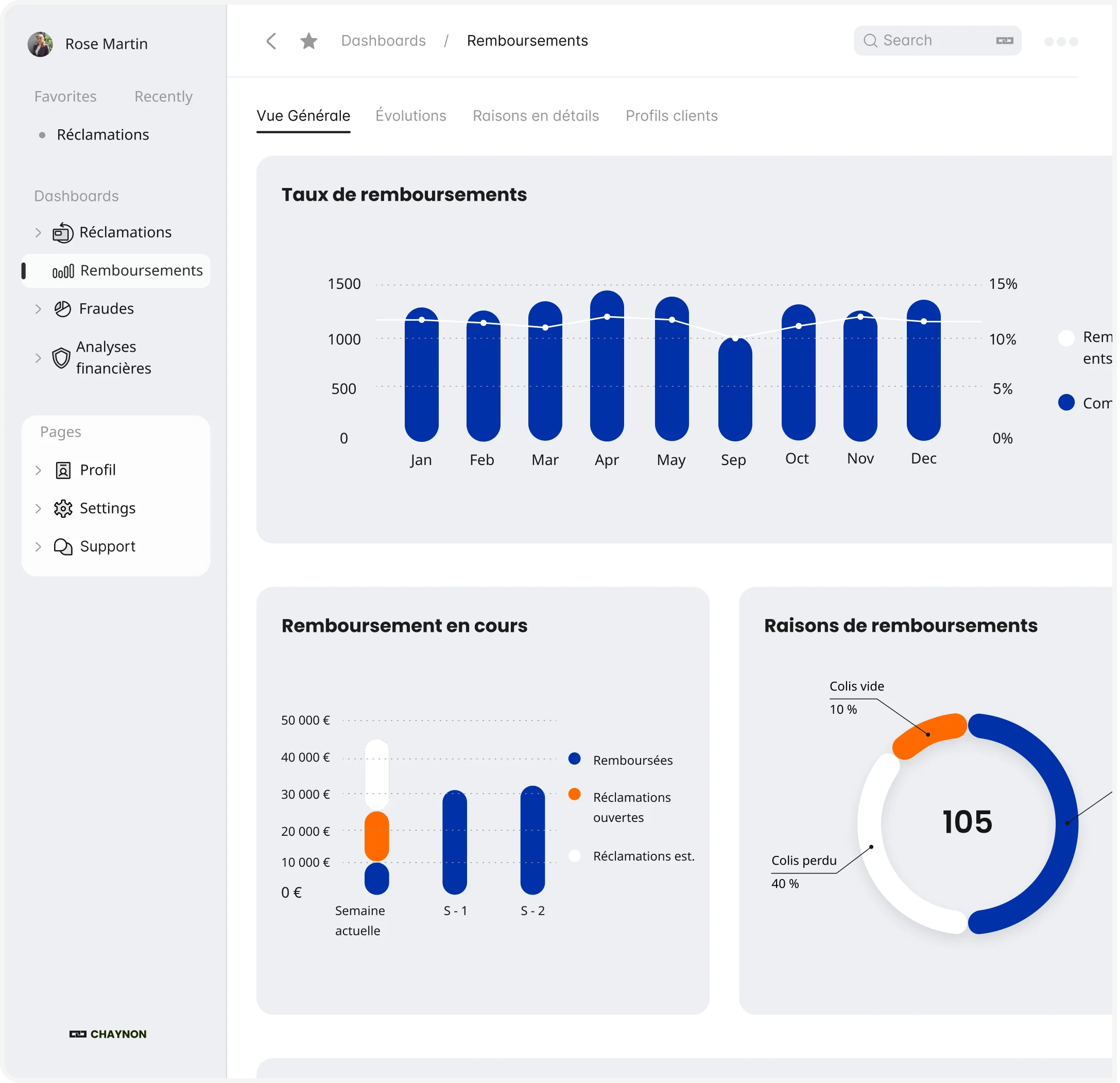Click the Remboursements bar chart icon
The image size is (1120, 1083).
(63, 271)
